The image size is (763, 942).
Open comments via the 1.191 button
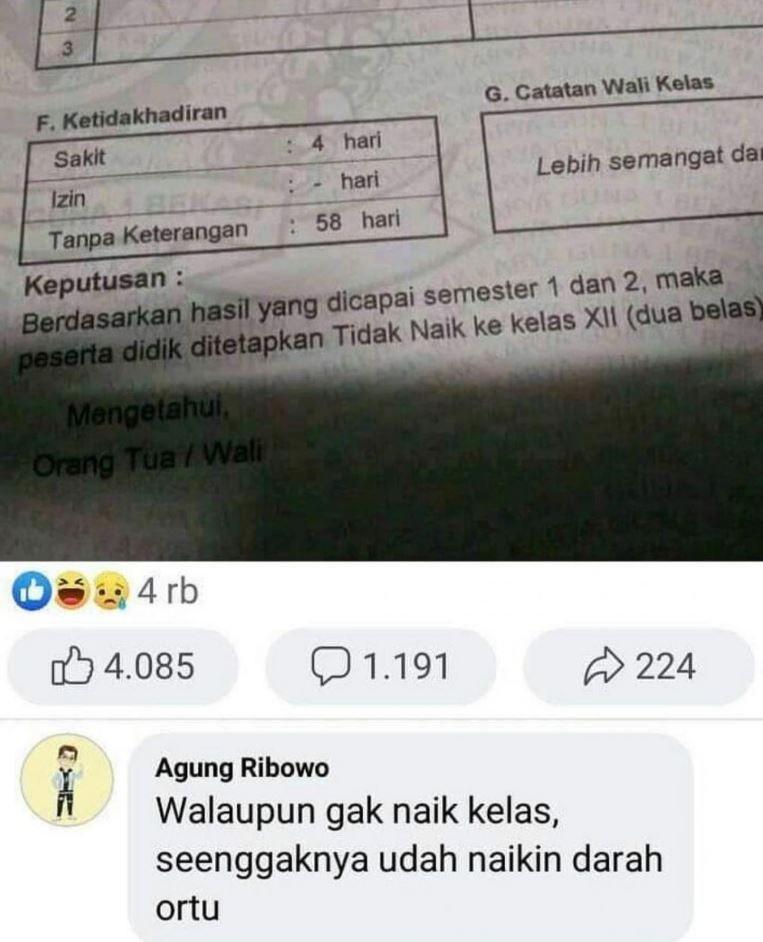coord(380,667)
